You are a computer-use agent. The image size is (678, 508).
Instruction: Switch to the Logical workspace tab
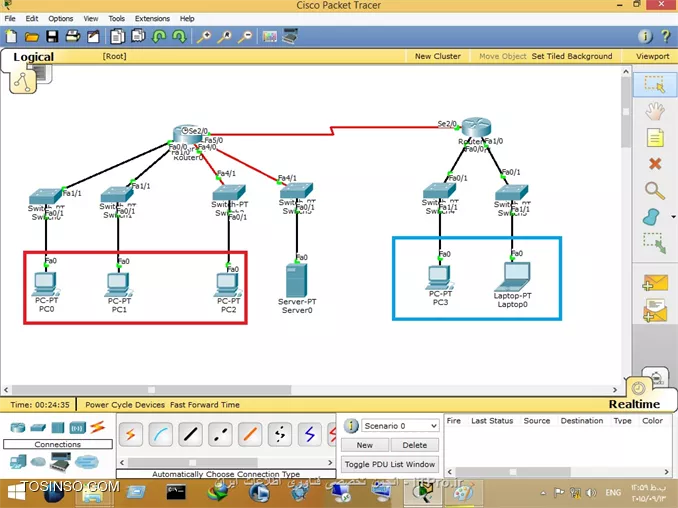coord(33,57)
